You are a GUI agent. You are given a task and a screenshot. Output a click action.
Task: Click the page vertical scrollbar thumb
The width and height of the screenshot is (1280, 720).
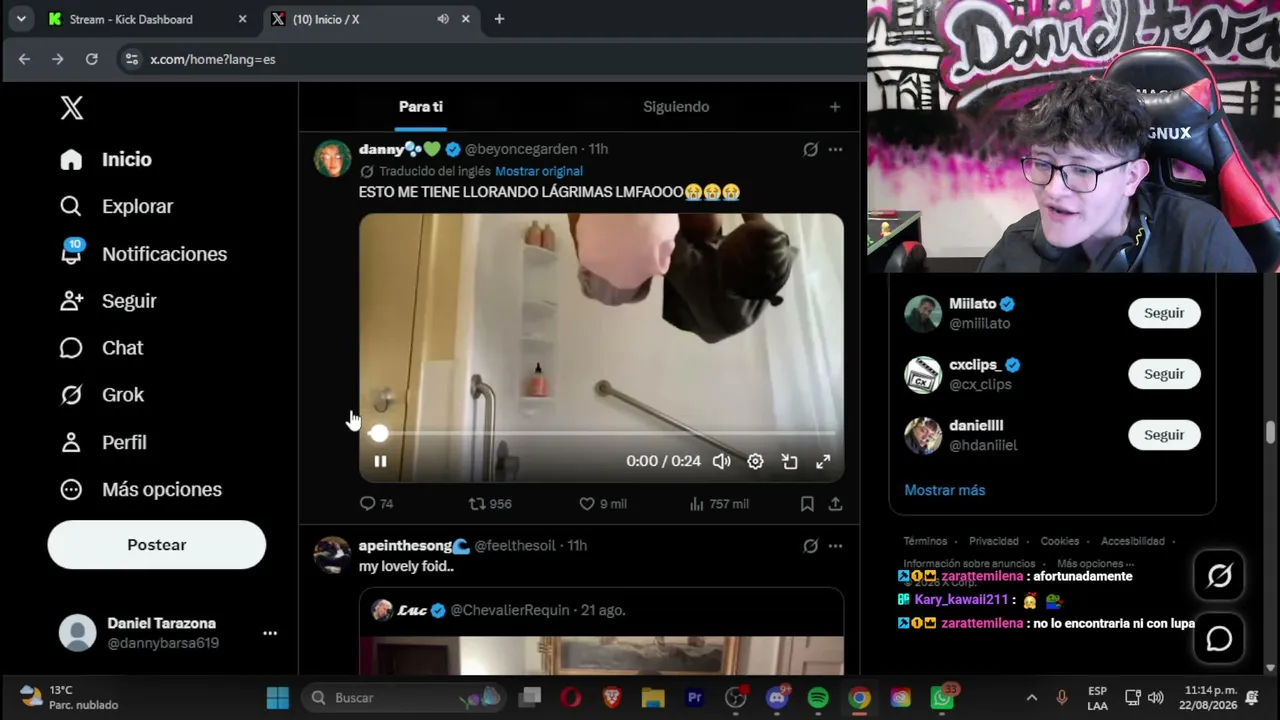pos(1270,432)
